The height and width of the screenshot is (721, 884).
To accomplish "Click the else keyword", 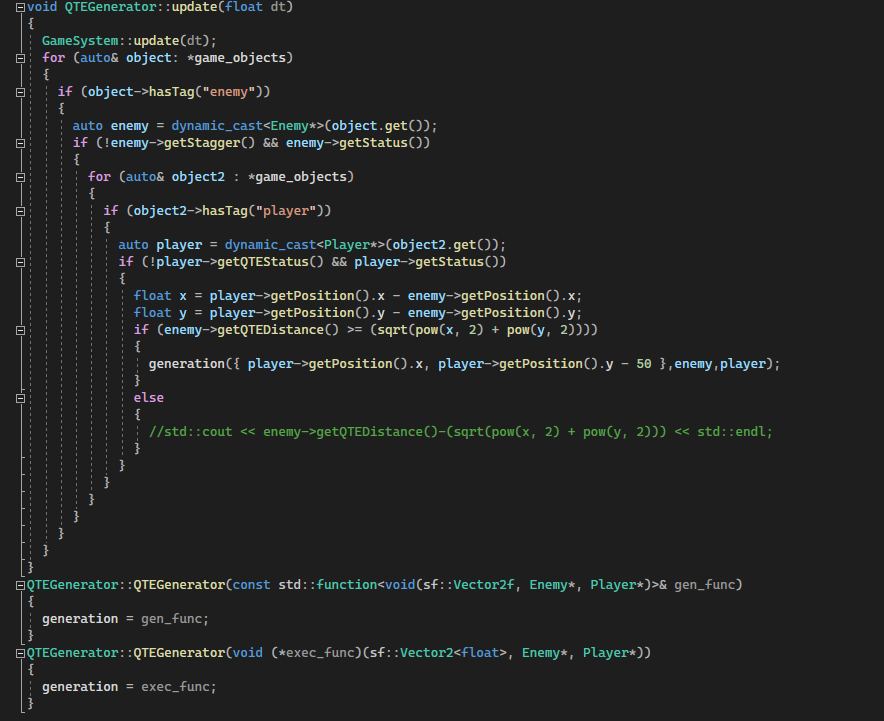I will click(x=149, y=397).
